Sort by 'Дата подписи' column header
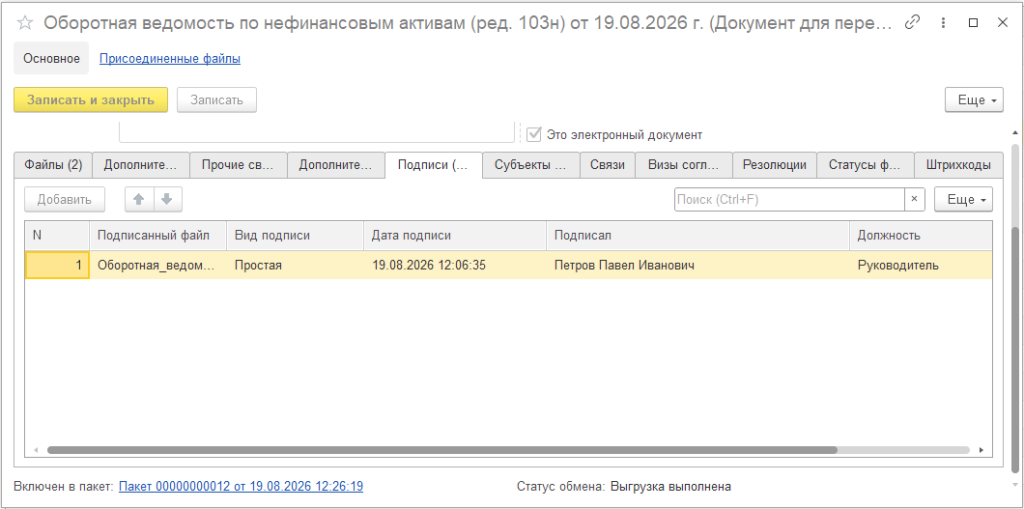This screenshot has height=509, width=1024. point(455,235)
